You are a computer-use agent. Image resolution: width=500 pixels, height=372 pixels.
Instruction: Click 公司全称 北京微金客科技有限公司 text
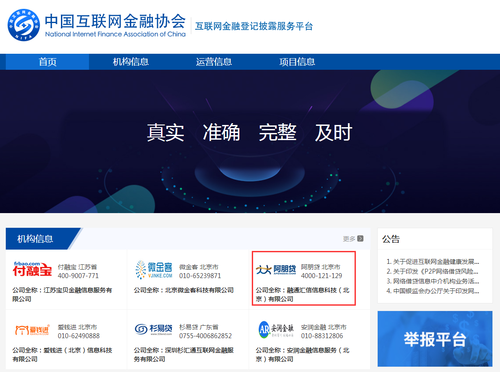point(184,290)
